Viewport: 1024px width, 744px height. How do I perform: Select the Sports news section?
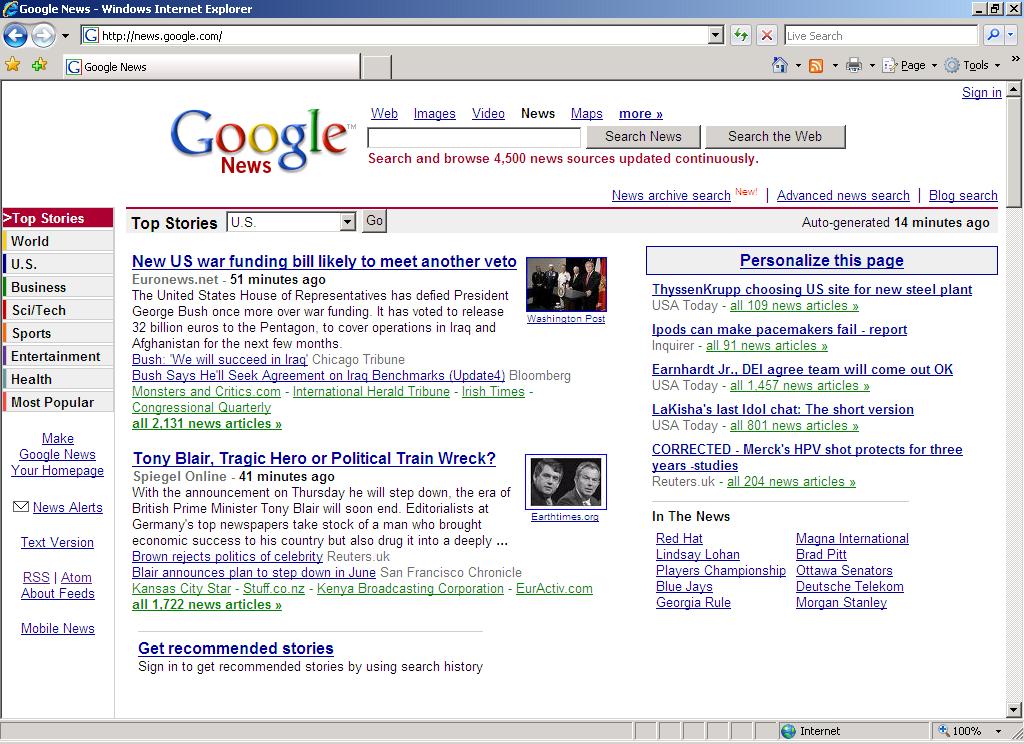pyautogui.click(x=58, y=333)
